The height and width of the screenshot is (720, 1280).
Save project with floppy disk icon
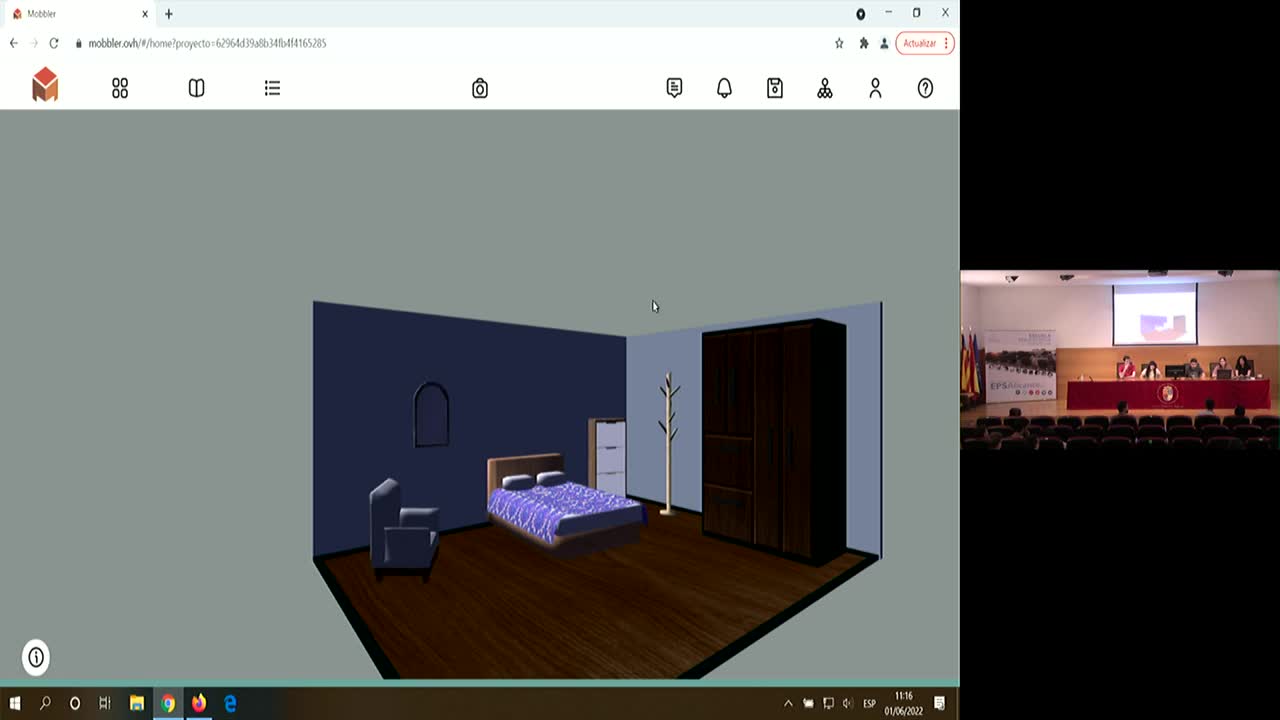point(775,89)
